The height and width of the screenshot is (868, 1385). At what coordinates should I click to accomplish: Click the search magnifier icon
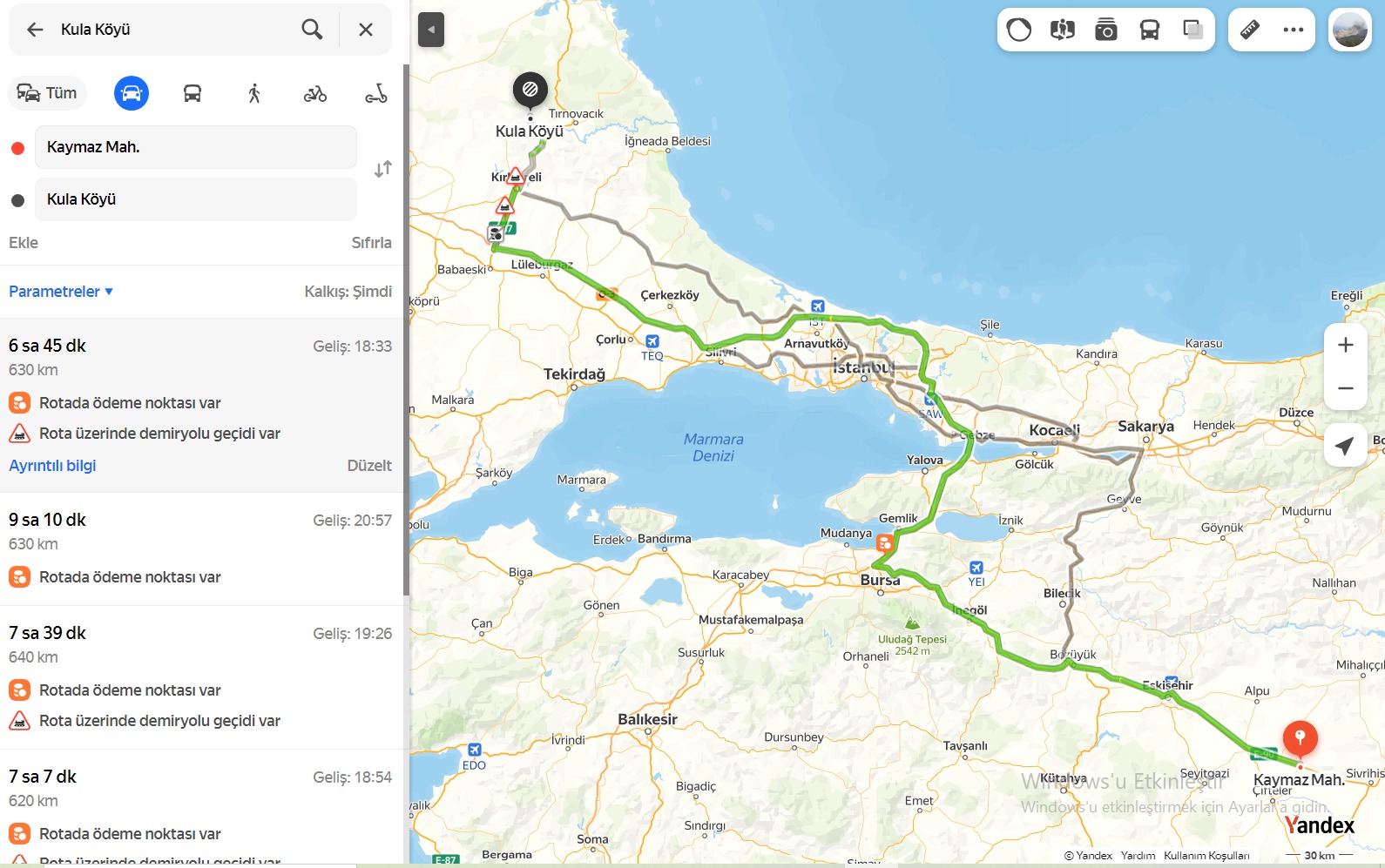(x=312, y=30)
